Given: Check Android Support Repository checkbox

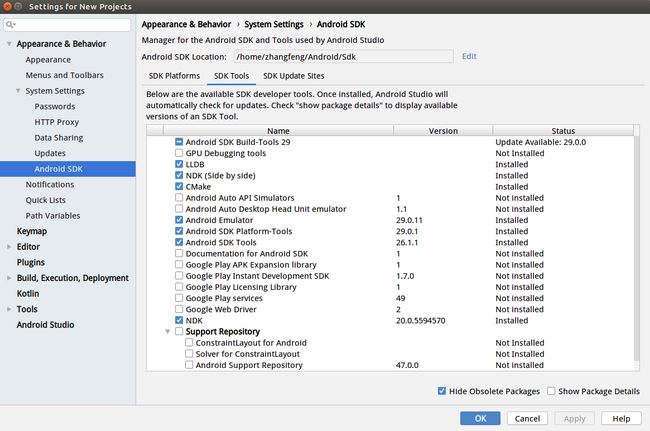Looking at the screenshot, I should 189,365.
